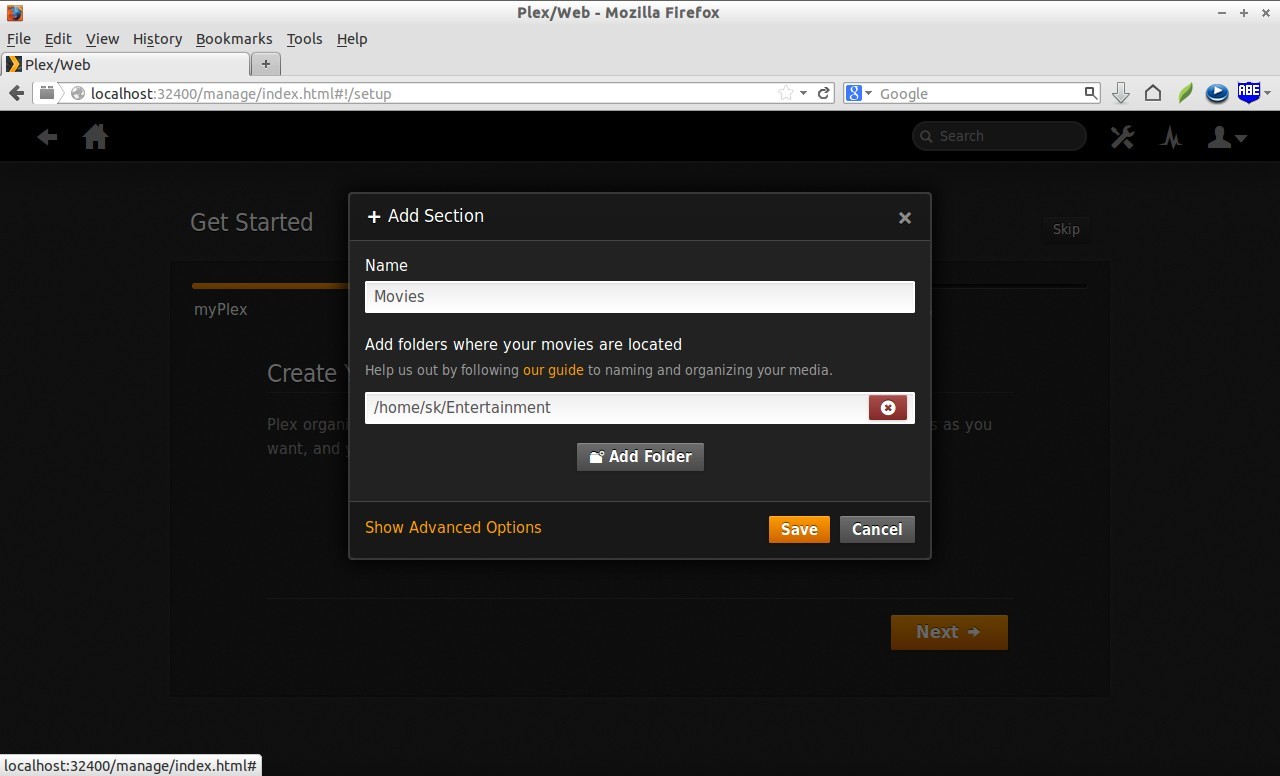This screenshot has width=1280, height=776.
Task: Go to Firefox home page icon
Action: coord(1153,93)
